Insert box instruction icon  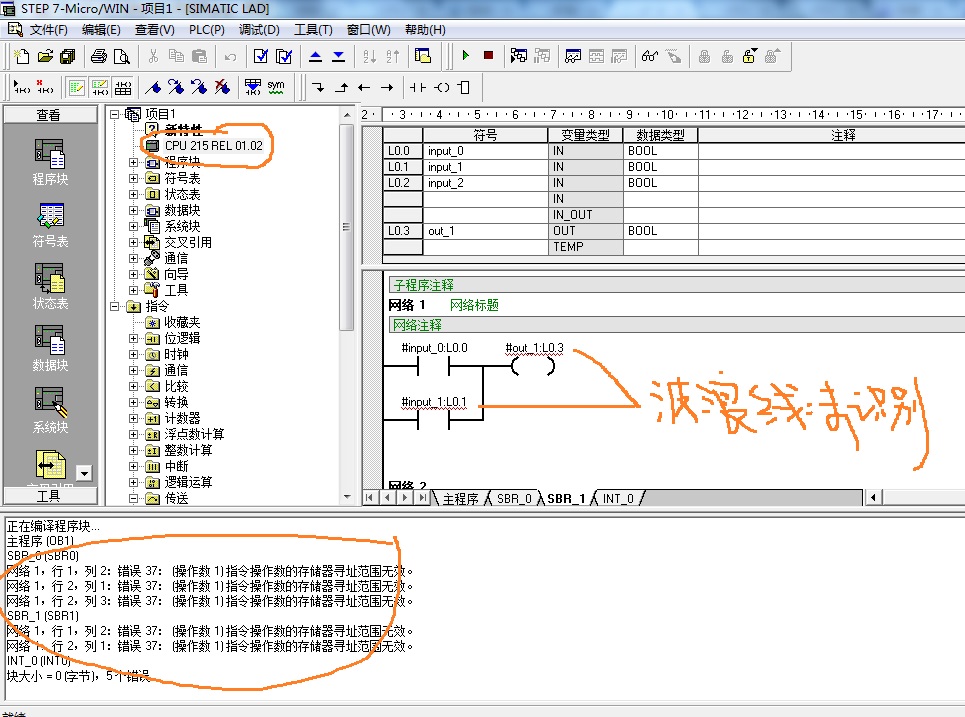[x=464, y=87]
